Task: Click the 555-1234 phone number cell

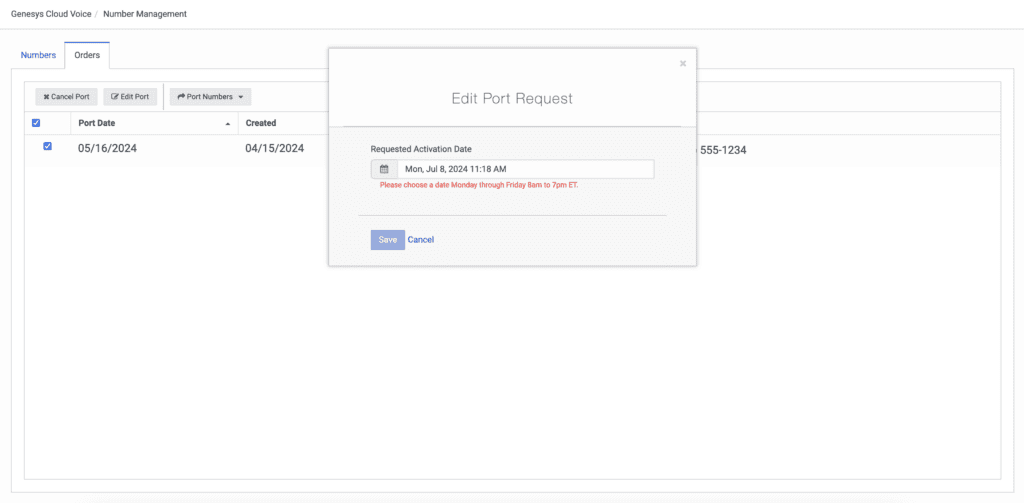Action: click(722, 151)
